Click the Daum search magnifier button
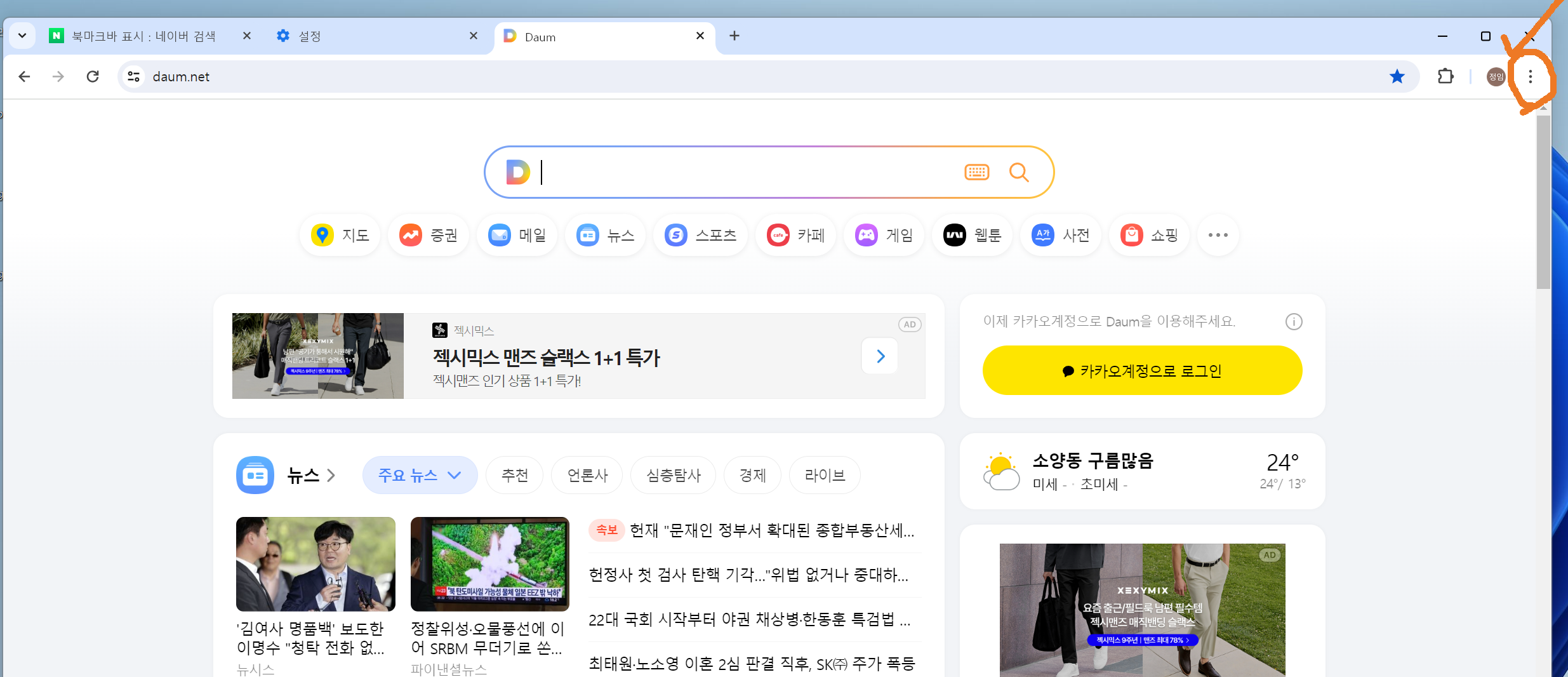This screenshot has width=1568, height=677. pyautogui.click(x=1019, y=172)
